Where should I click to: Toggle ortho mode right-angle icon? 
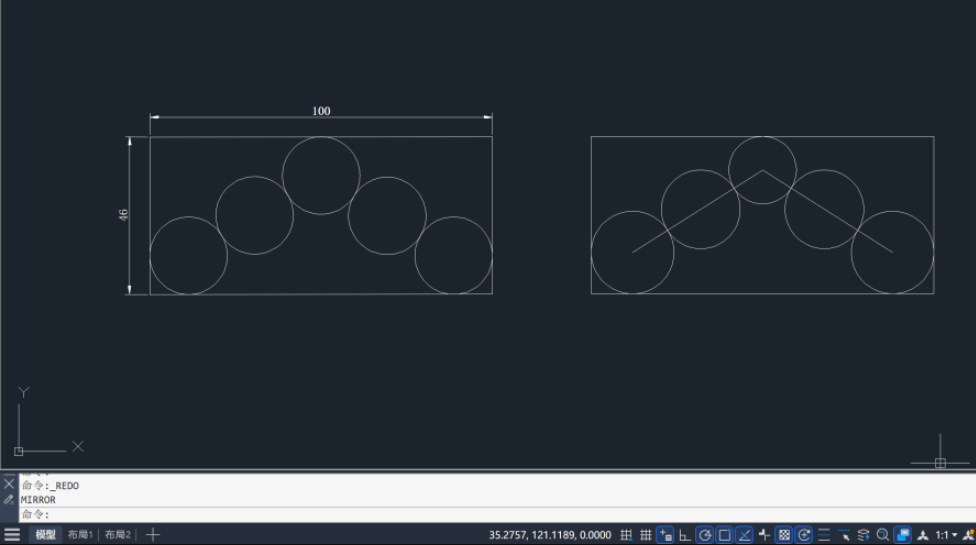click(x=685, y=535)
